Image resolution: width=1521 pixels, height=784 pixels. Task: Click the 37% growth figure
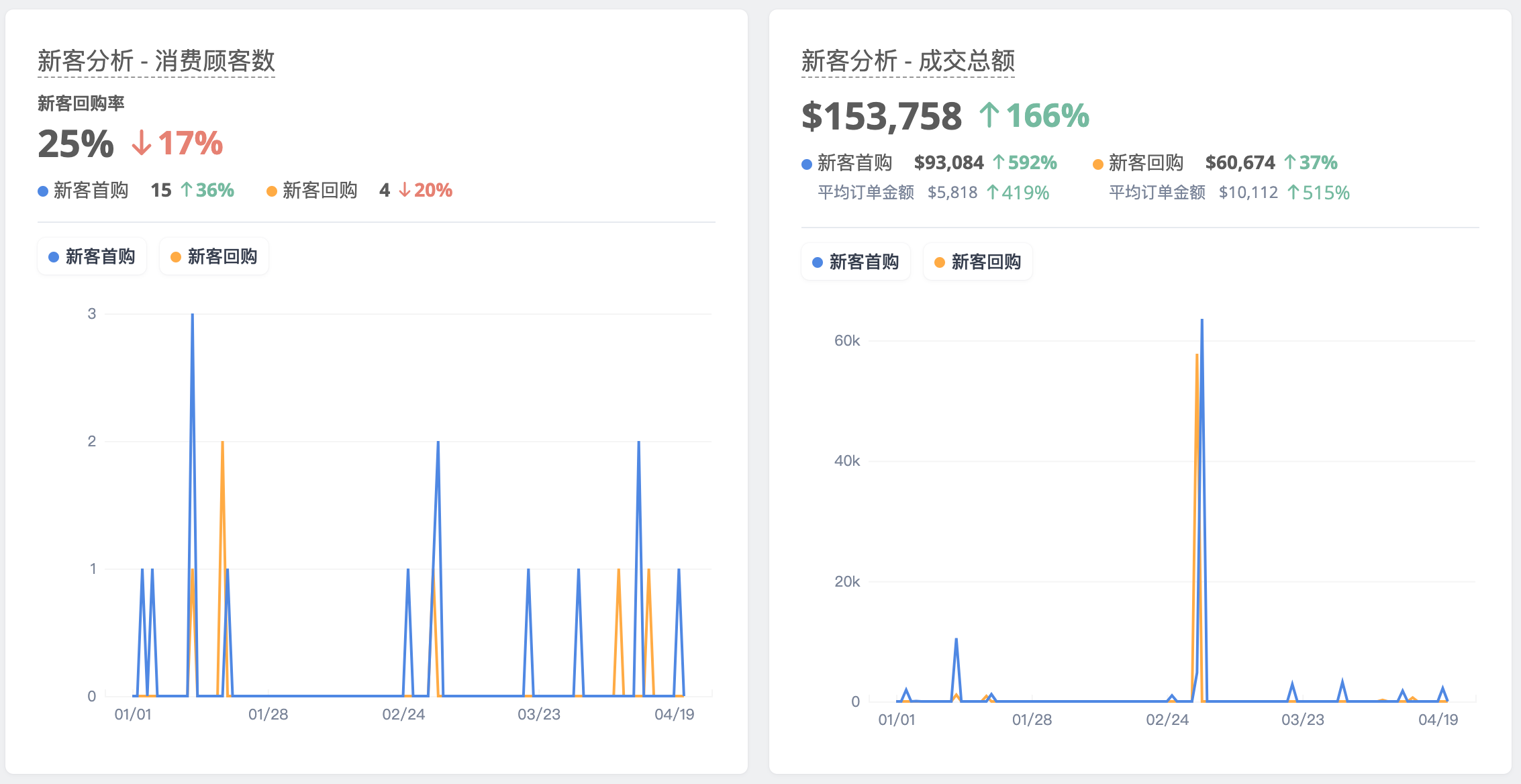click(x=1311, y=162)
